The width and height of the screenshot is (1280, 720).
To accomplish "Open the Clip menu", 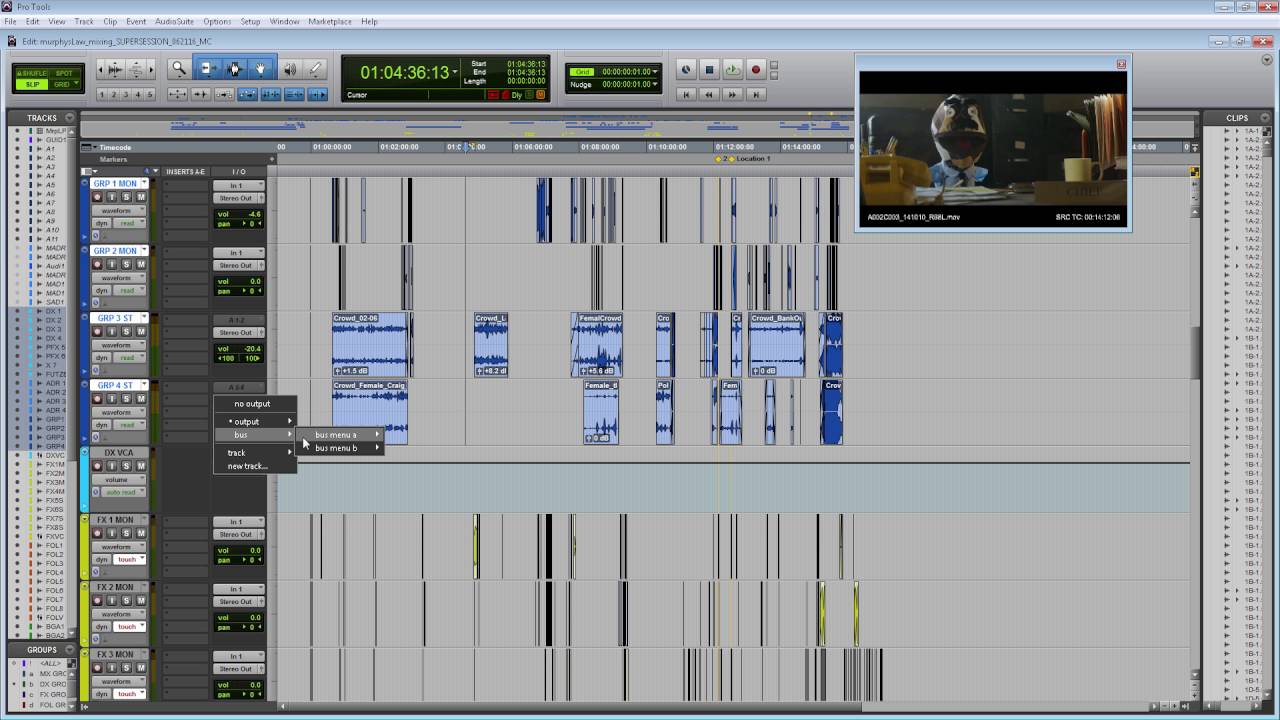I will (110, 21).
